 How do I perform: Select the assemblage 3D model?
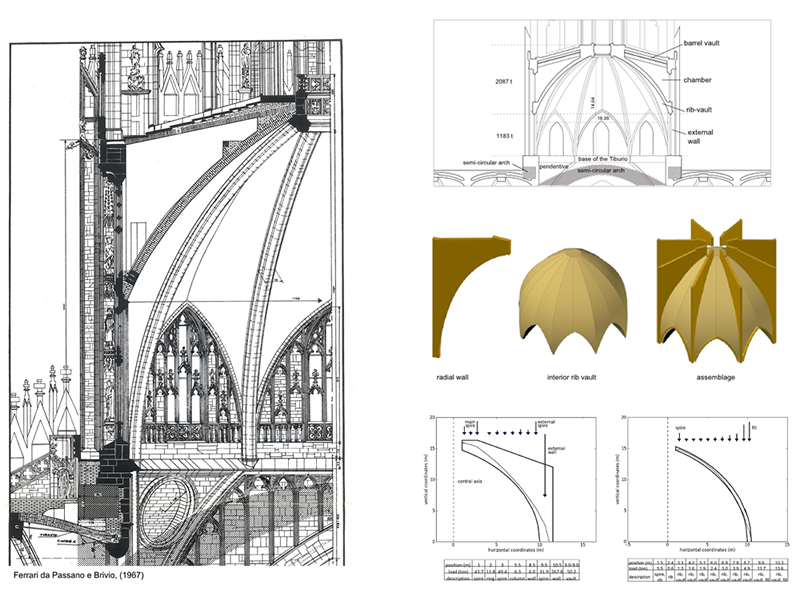716,291
